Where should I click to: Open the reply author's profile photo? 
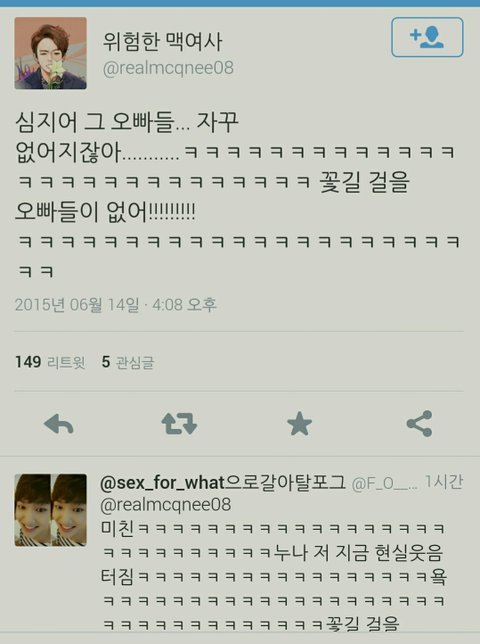pos(51,510)
